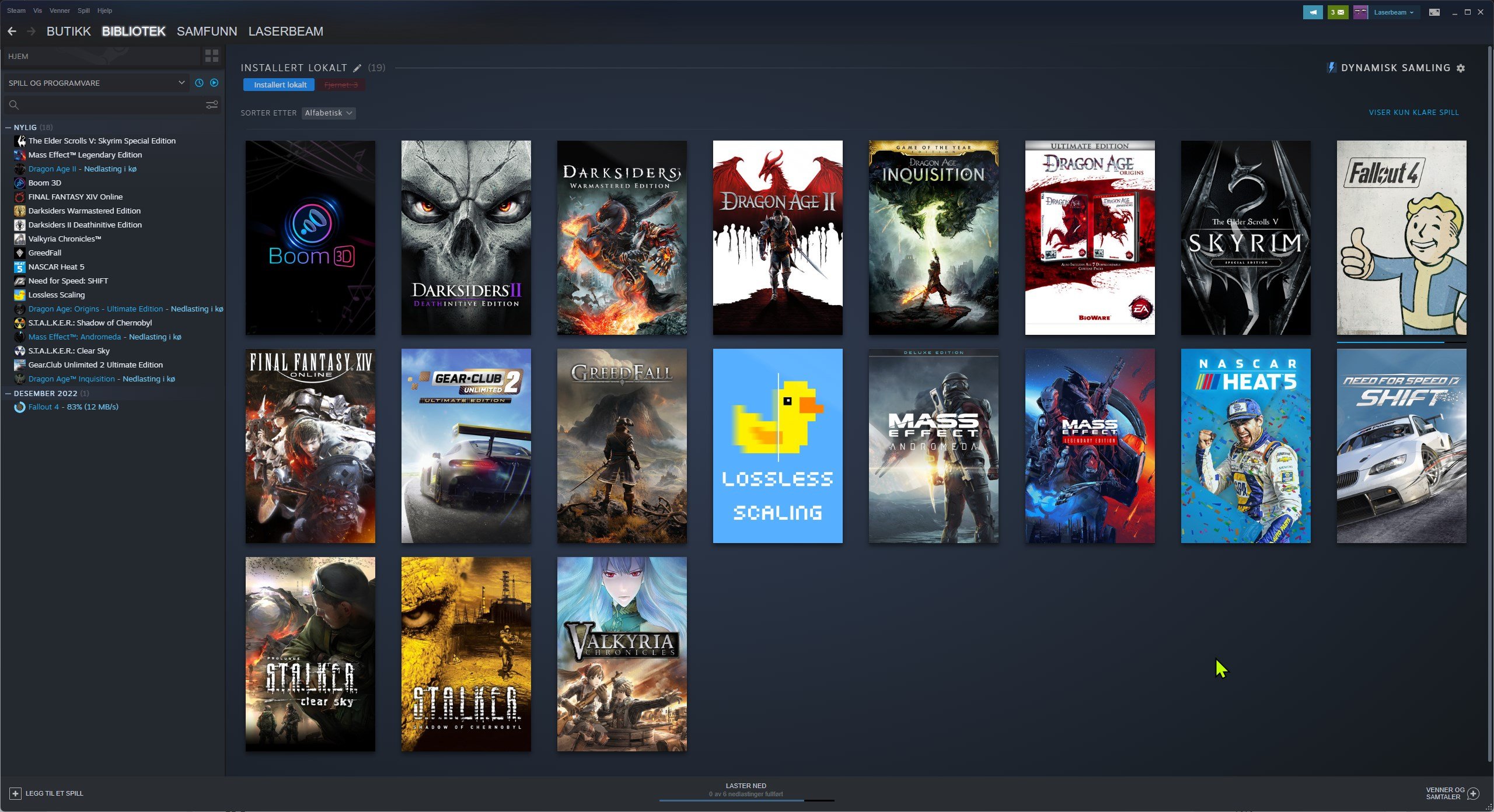This screenshot has height=812, width=1494.
Task: Go to Hjem library home
Action: [x=102, y=57]
